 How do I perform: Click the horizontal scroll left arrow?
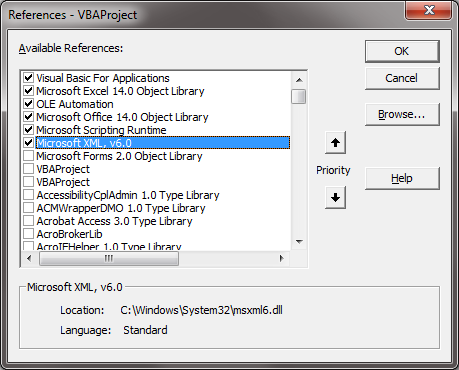click(29, 258)
